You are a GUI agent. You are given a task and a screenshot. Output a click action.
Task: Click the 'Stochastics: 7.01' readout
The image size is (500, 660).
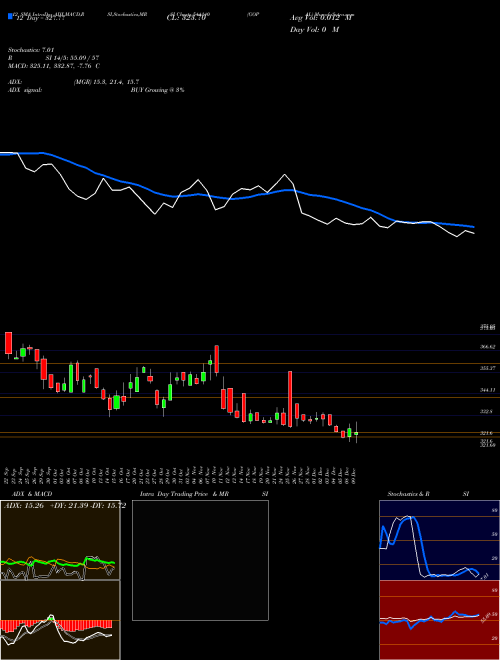click(x=31, y=50)
